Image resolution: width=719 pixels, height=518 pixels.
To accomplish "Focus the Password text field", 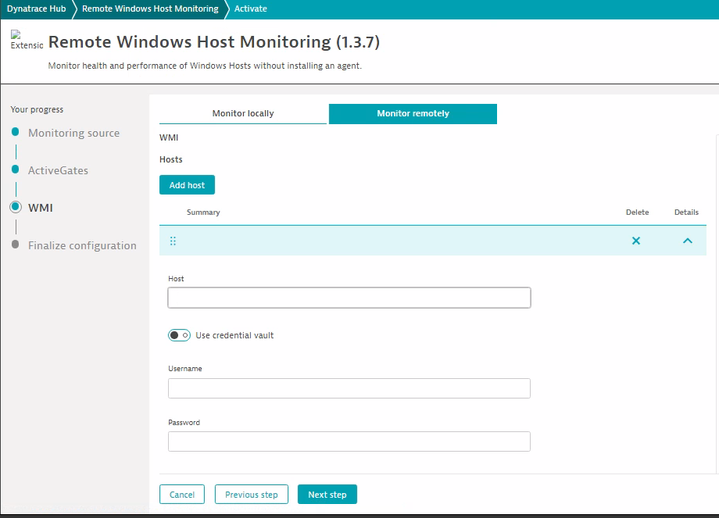I will [x=349, y=442].
